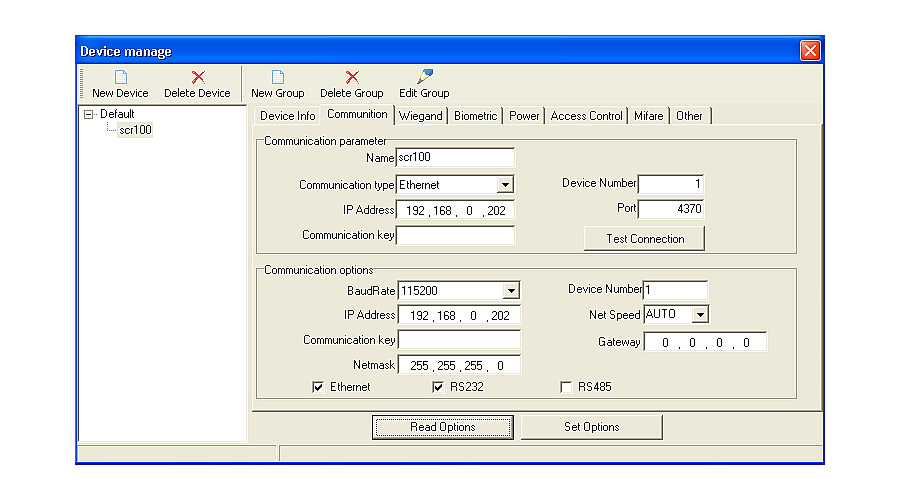
Task: Open the Access Control tab
Action: [586, 116]
